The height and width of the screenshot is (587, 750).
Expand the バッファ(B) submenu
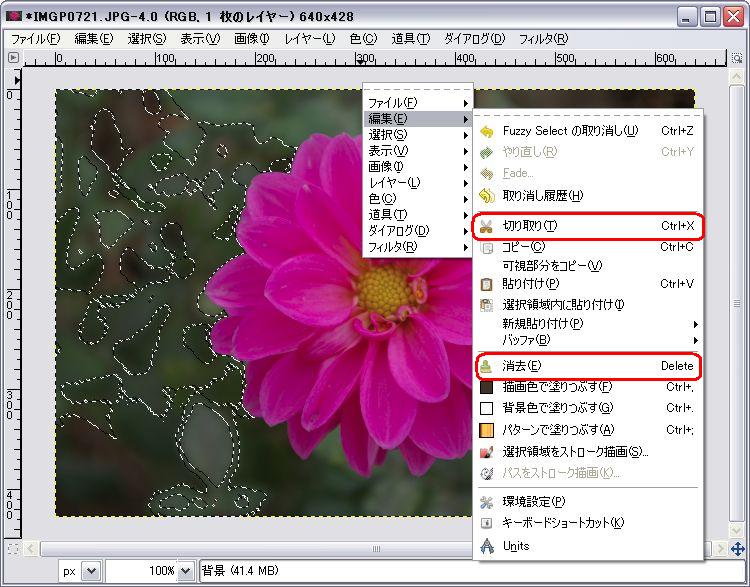click(x=588, y=340)
